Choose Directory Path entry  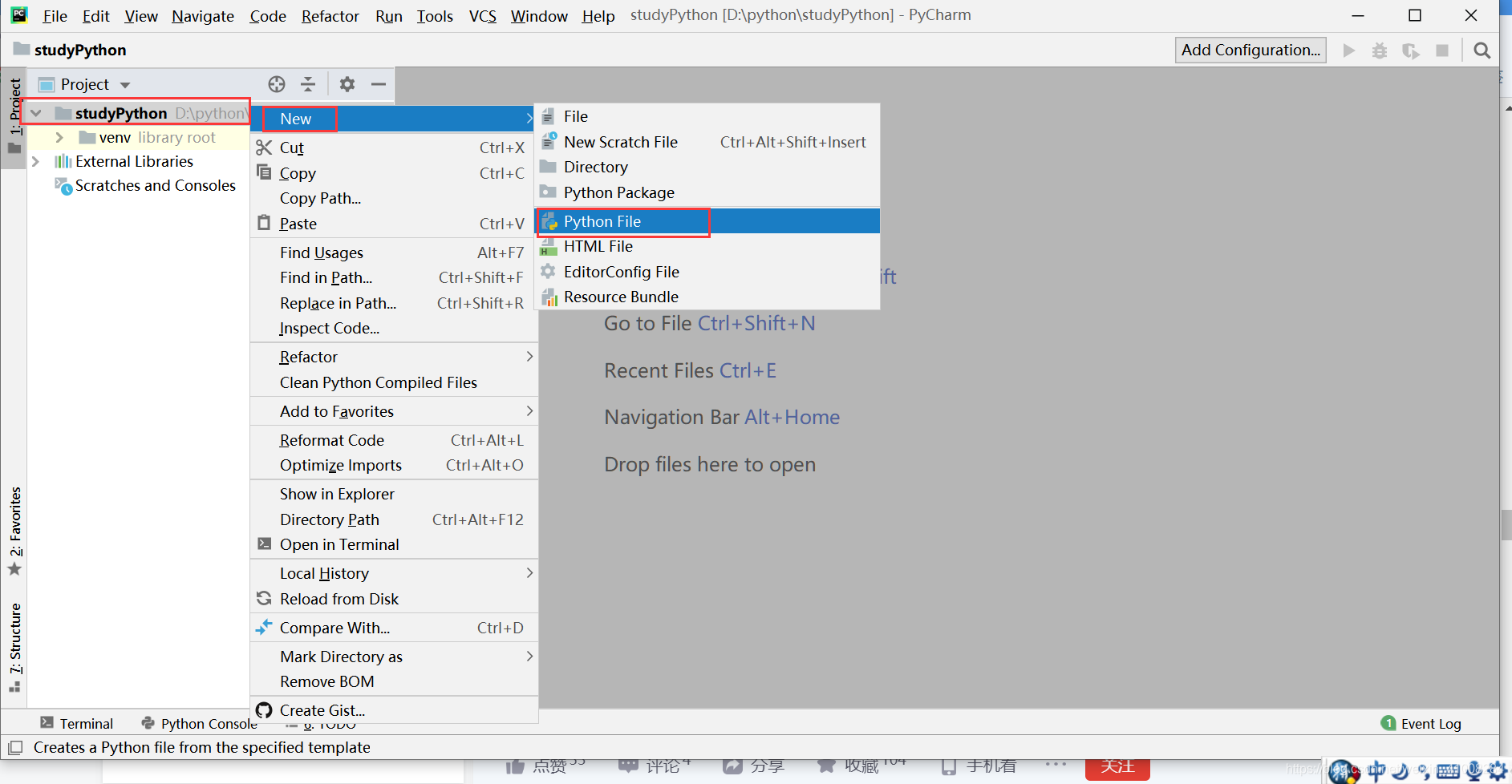(x=394, y=519)
